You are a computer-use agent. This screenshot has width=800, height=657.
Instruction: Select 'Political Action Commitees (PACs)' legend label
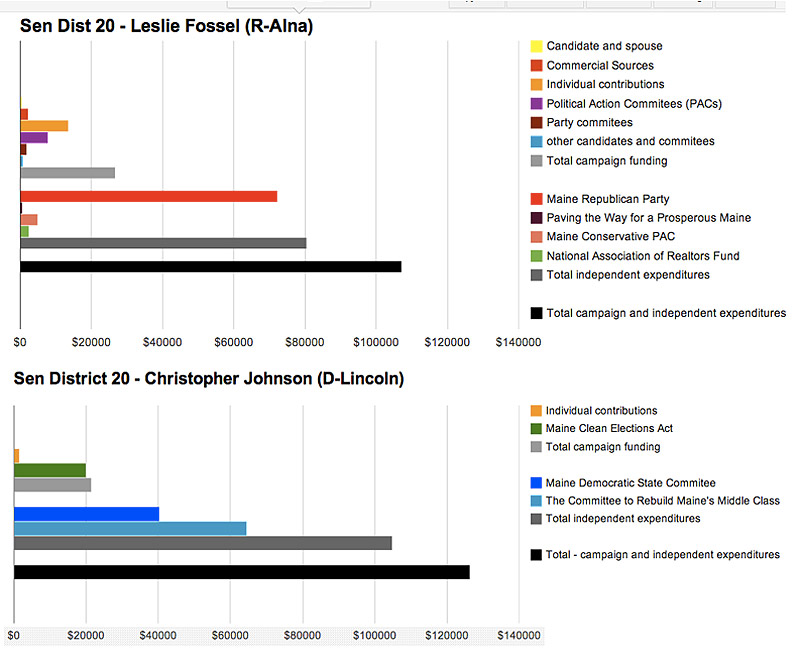(634, 104)
